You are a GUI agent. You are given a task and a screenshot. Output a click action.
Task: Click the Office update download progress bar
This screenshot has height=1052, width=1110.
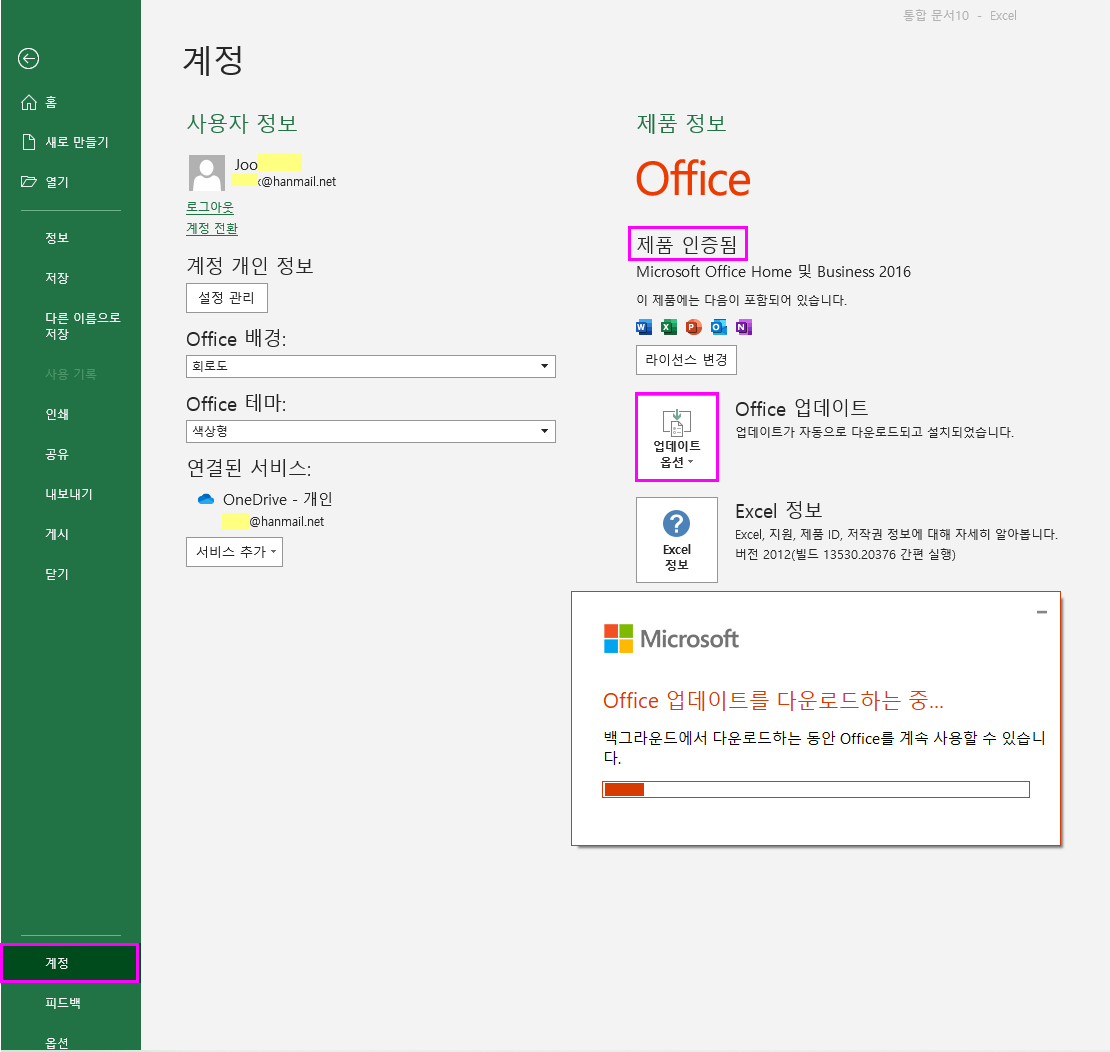815,789
